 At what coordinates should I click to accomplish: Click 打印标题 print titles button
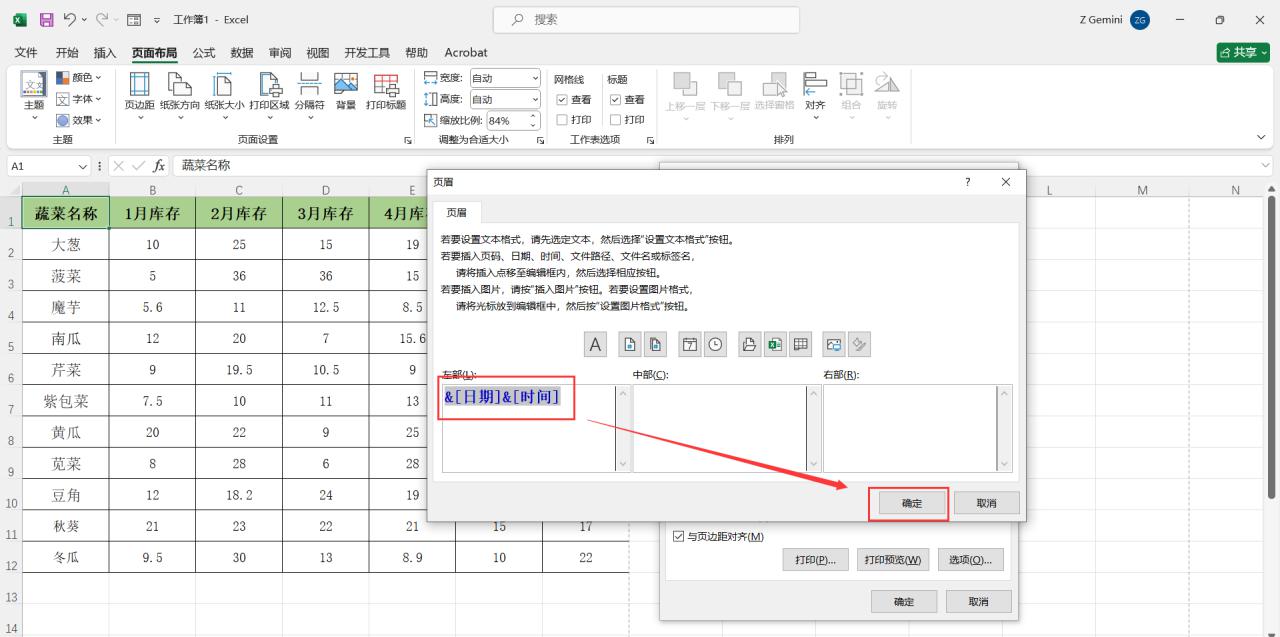pyautogui.click(x=386, y=91)
